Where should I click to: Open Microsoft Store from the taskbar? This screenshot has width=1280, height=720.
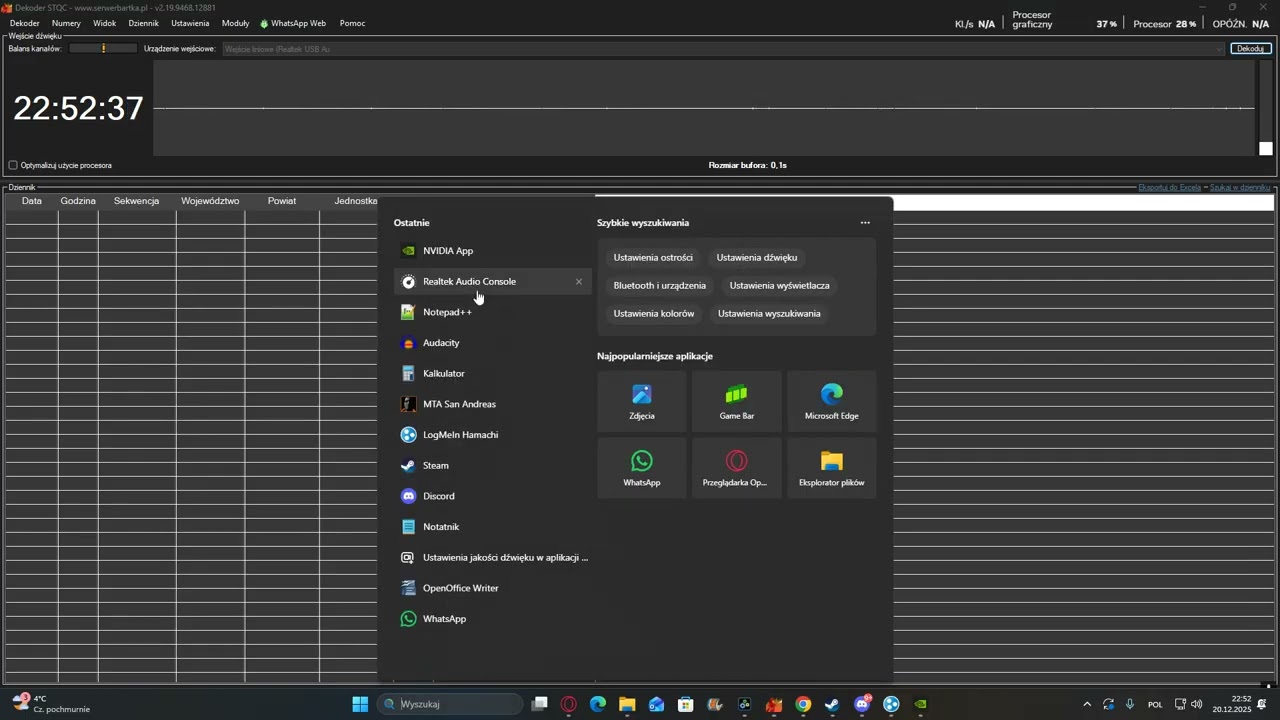(686, 704)
